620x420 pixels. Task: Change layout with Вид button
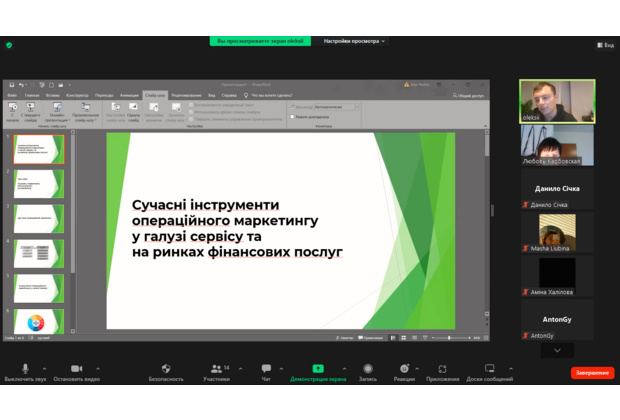605,45
